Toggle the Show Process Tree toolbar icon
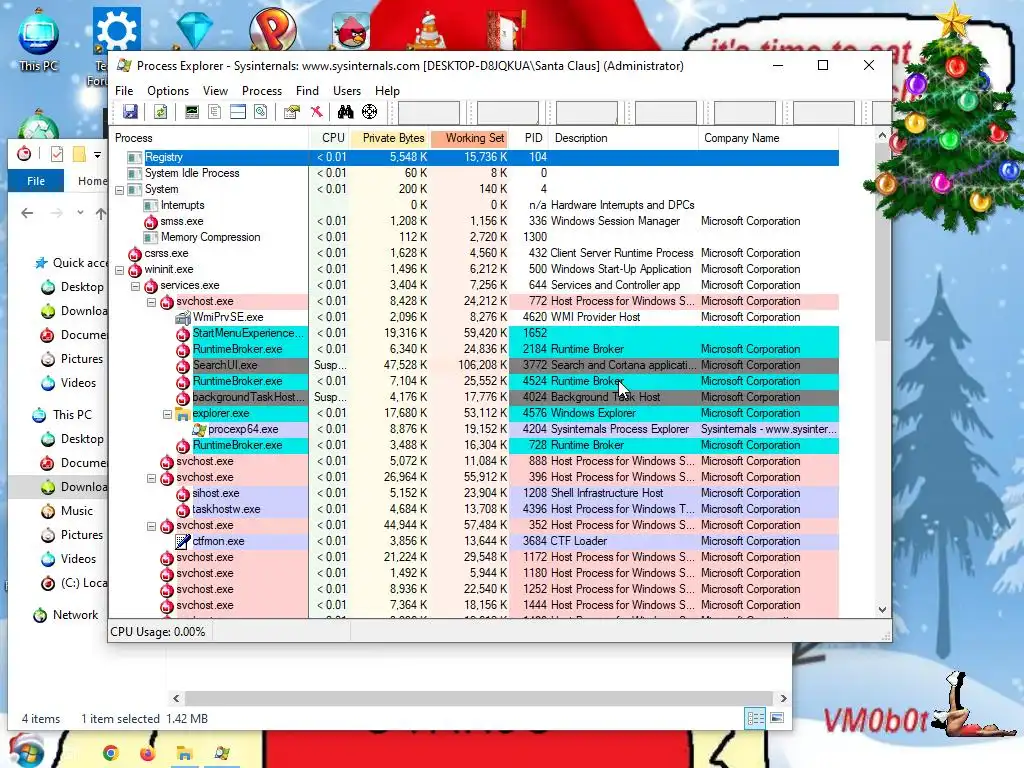This screenshot has width=1024, height=768. [x=214, y=112]
